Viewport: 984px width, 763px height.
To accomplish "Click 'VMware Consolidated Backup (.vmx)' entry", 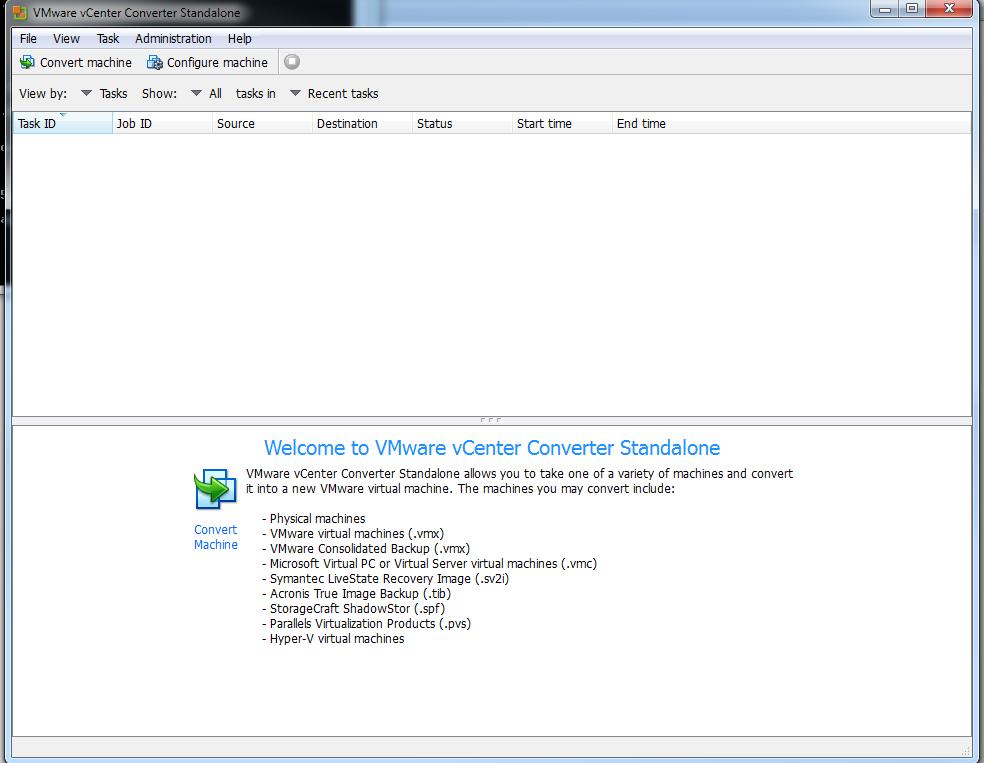I will tap(366, 548).
